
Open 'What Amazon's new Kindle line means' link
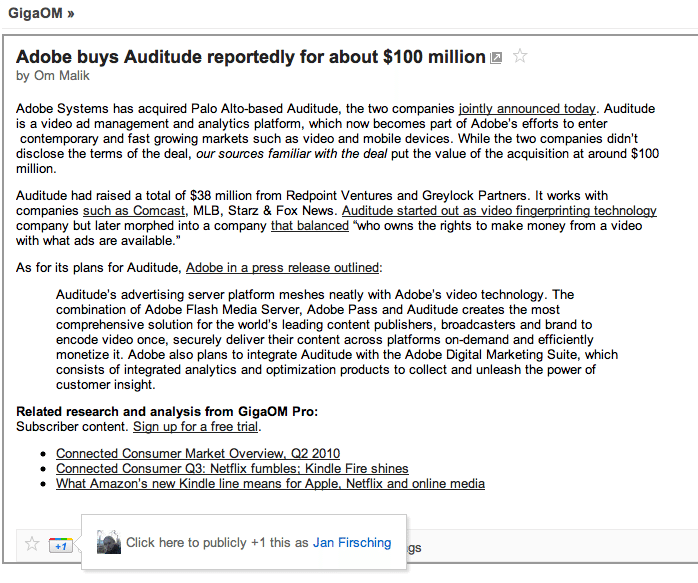pyautogui.click(x=270, y=484)
